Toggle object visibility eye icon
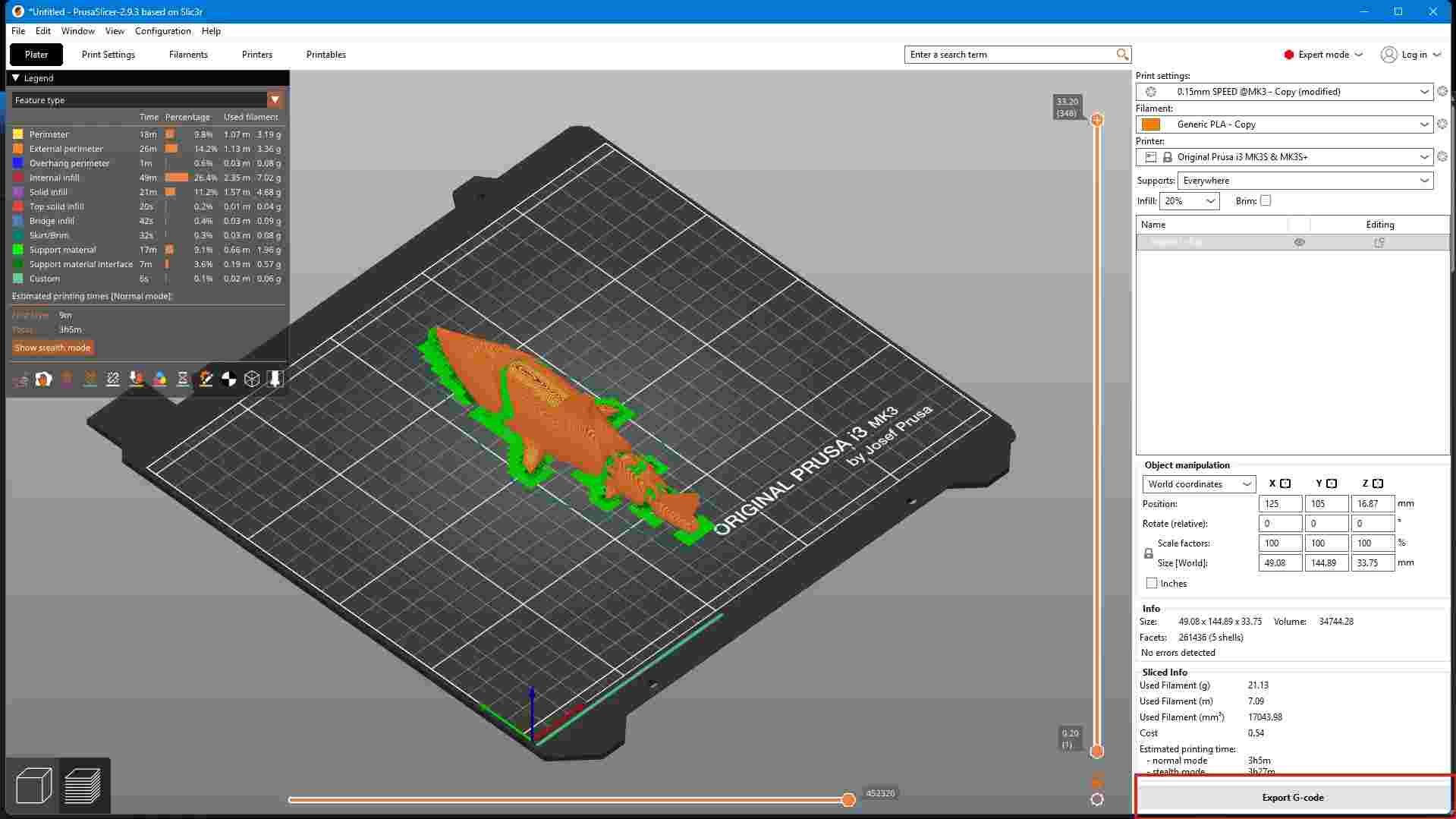Image resolution: width=1456 pixels, height=819 pixels. tap(1300, 242)
